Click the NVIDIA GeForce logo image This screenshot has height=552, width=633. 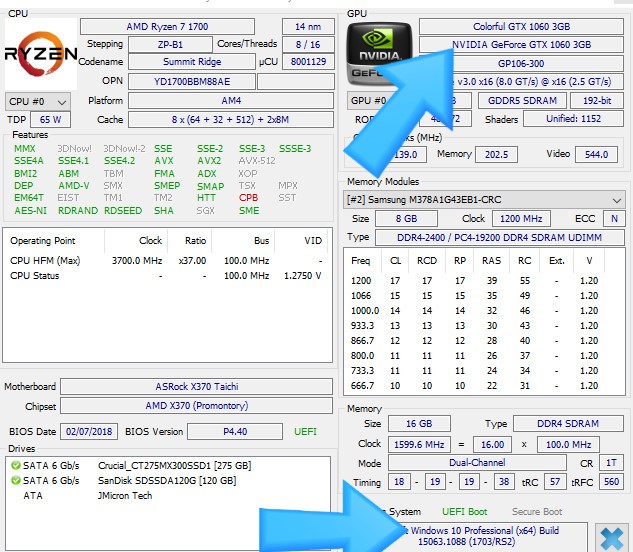click(379, 54)
